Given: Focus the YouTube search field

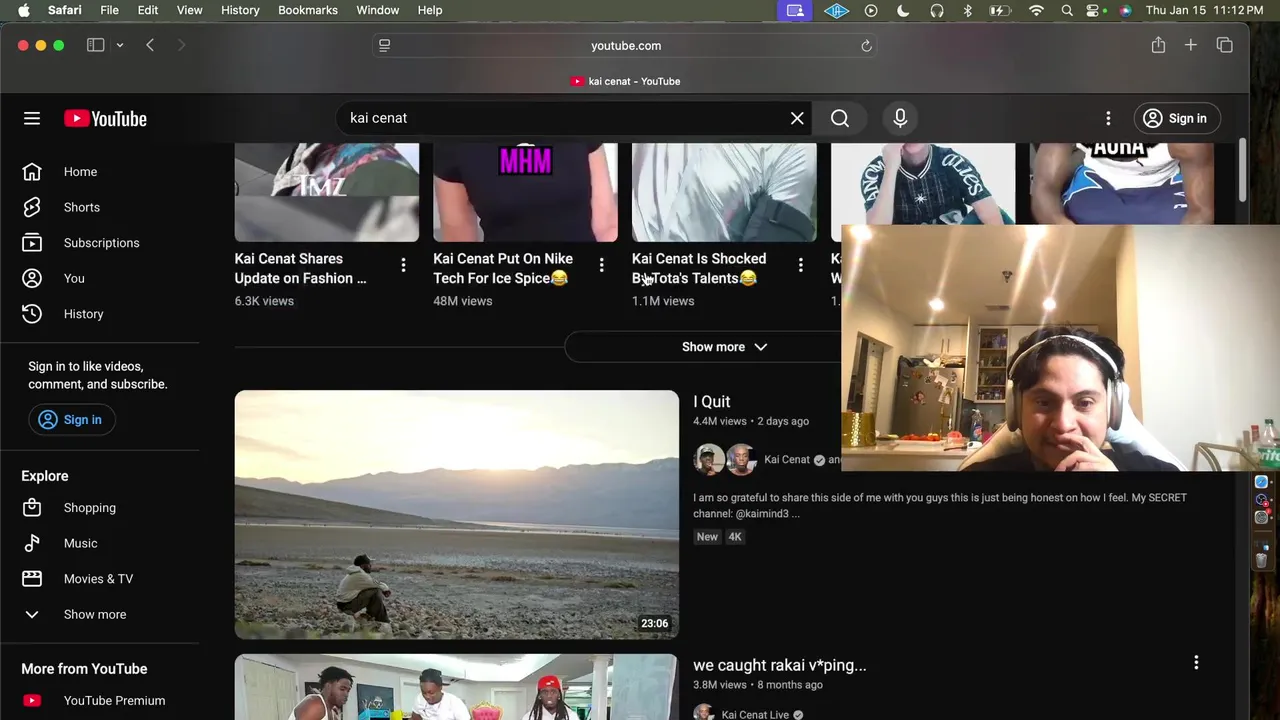Looking at the screenshot, I should tap(565, 118).
